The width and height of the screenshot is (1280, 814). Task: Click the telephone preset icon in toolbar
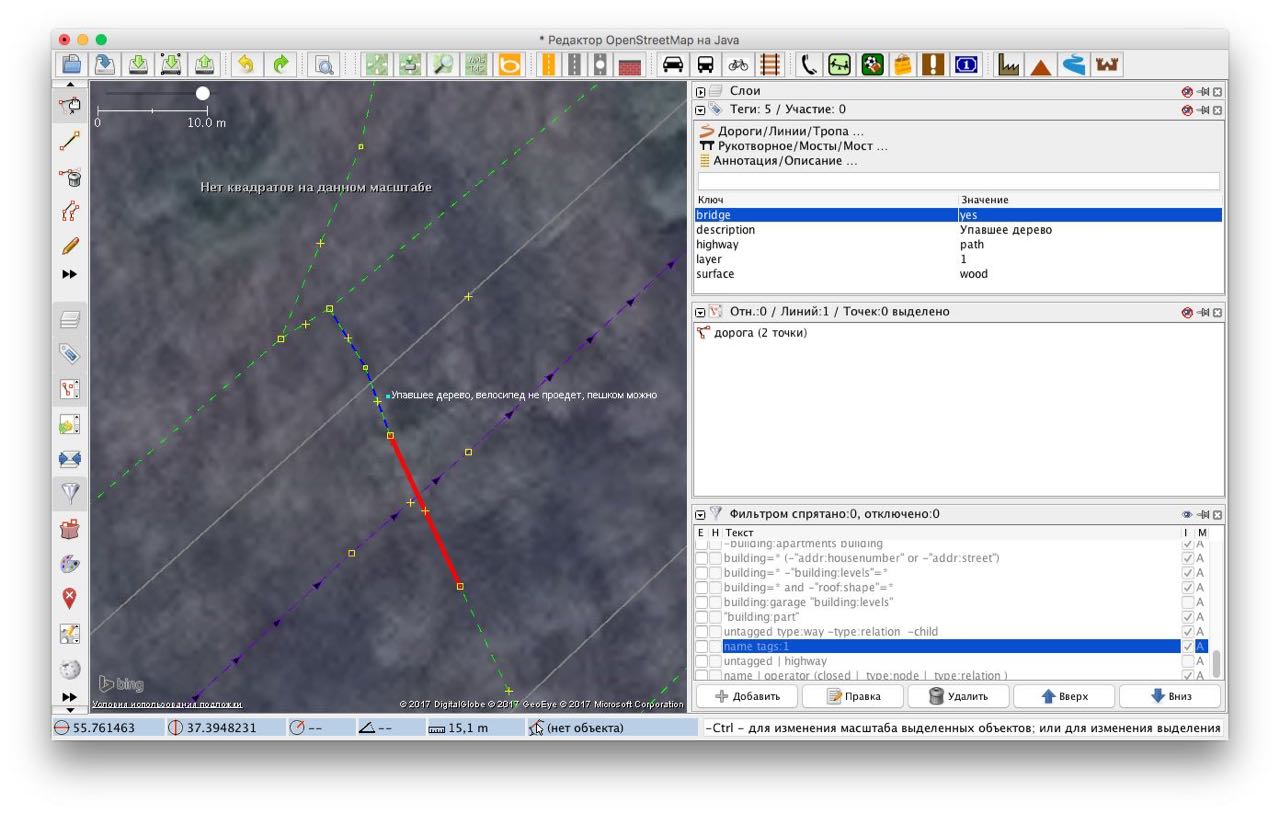tap(808, 64)
